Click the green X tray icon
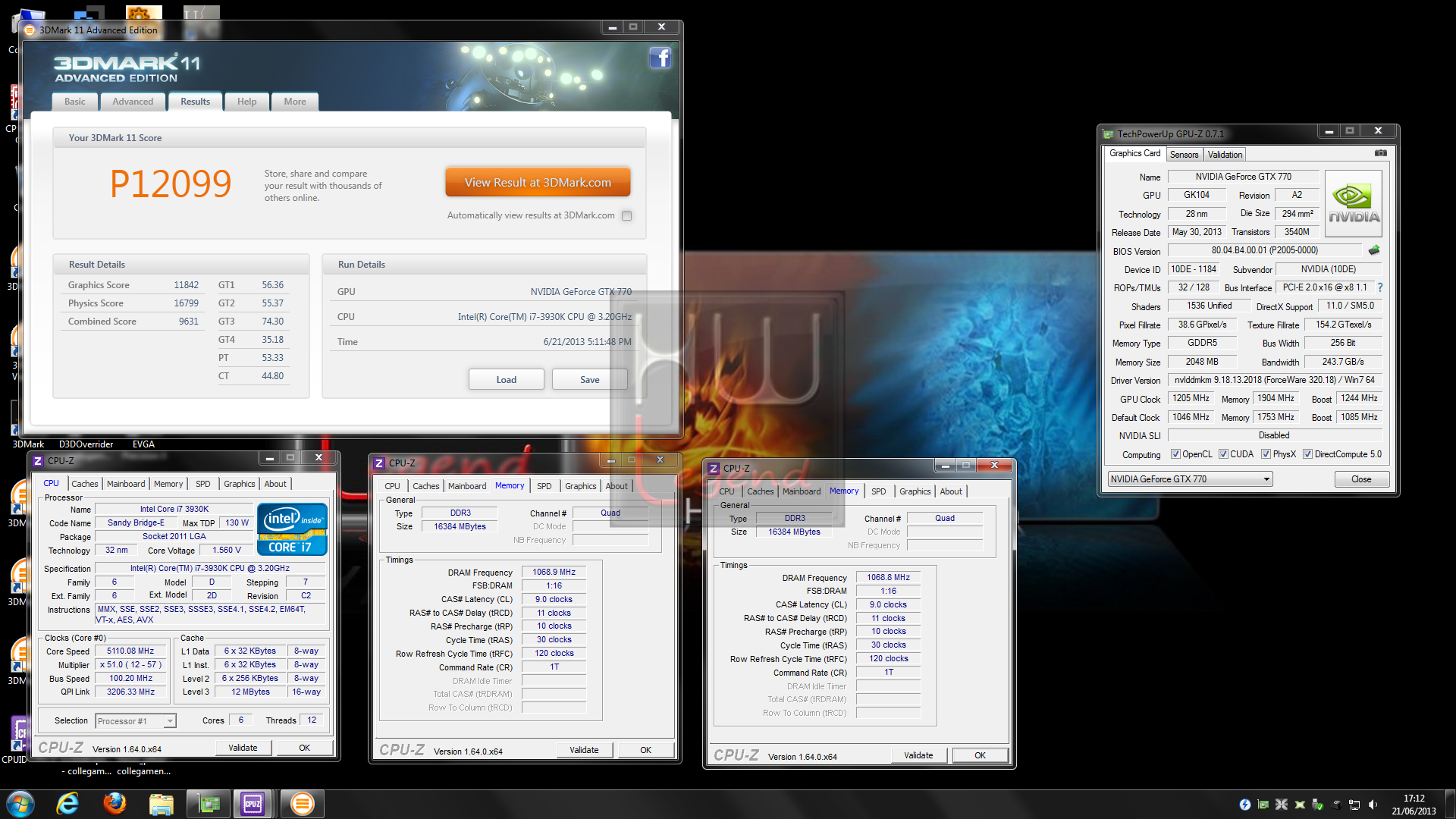The image size is (1456, 819). pos(1300,805)
